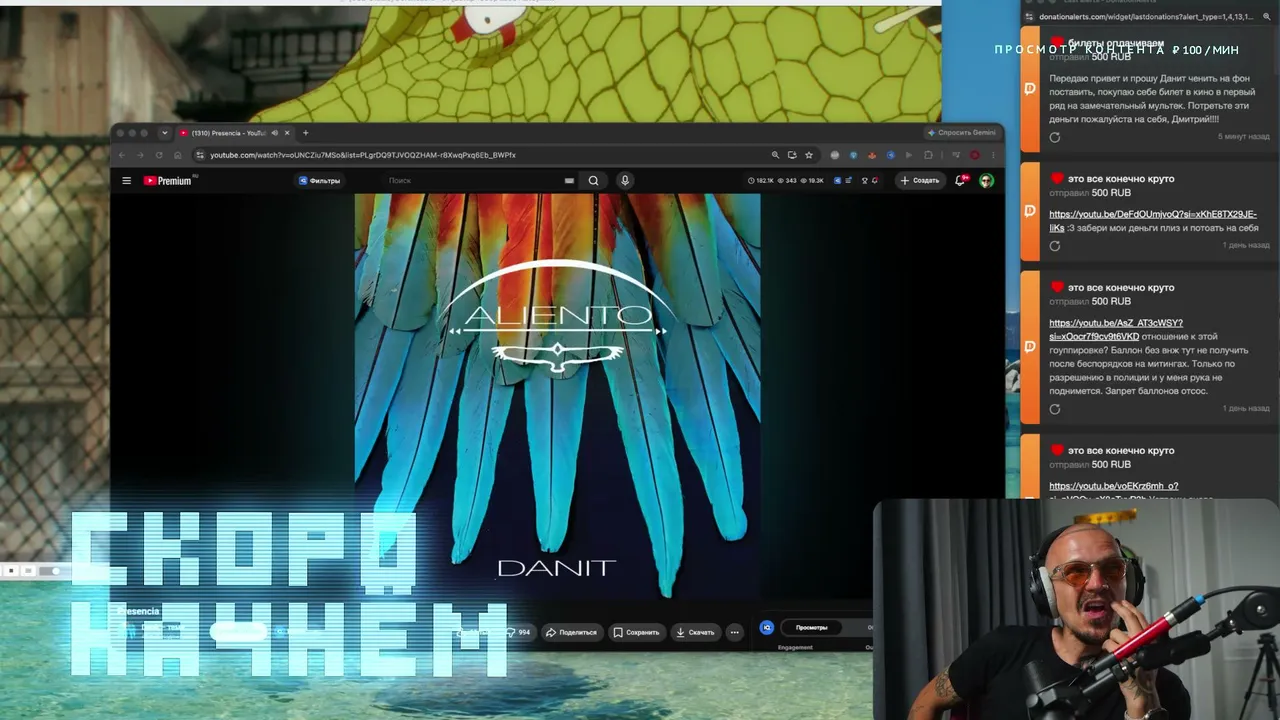Click the browser home button

tap(177, 155)
